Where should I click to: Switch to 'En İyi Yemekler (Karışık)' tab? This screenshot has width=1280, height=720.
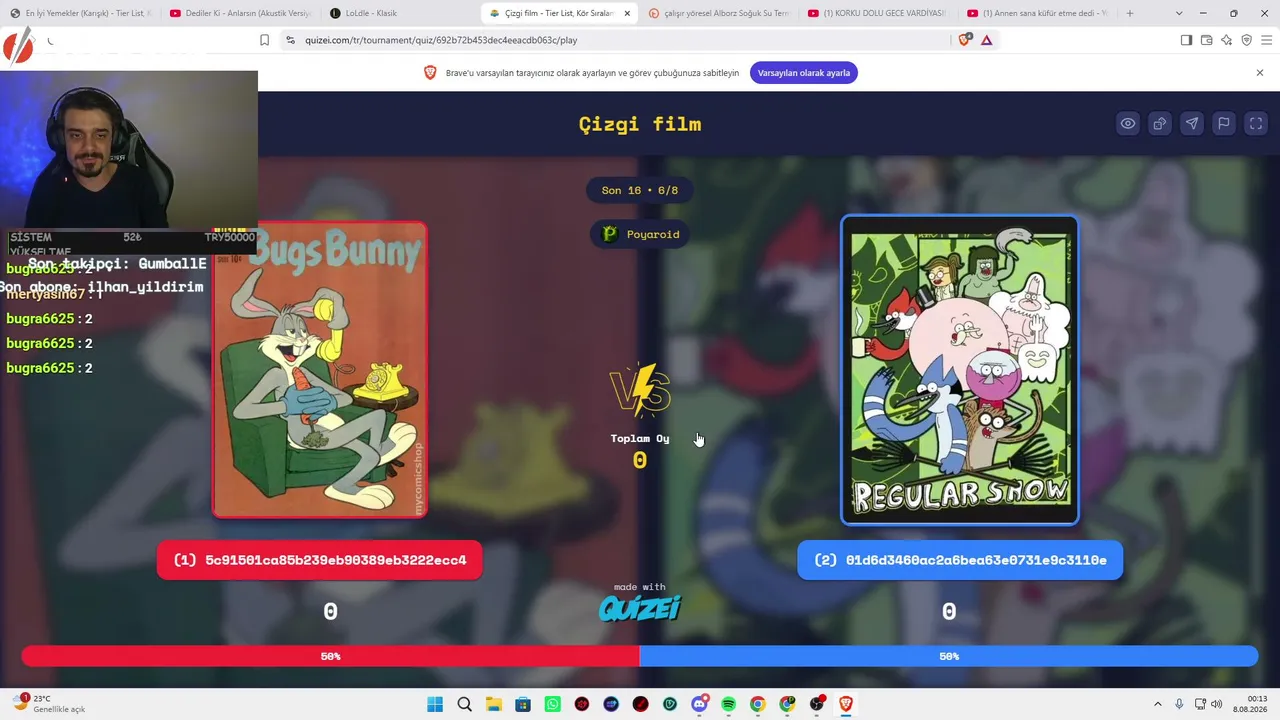pos(80,13)
